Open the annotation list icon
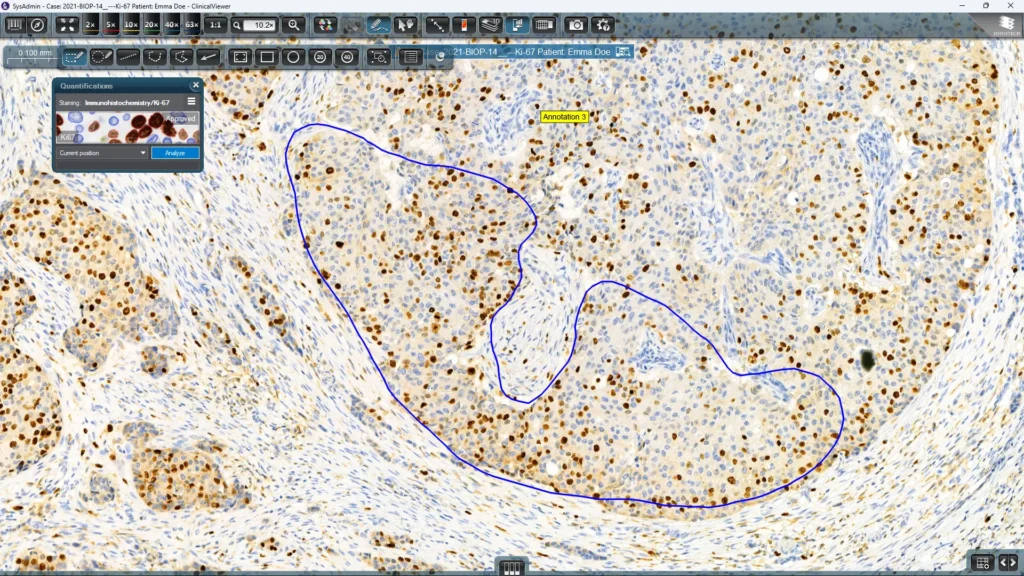This screenshot has width=1024, height=576. tap(411, 57)
